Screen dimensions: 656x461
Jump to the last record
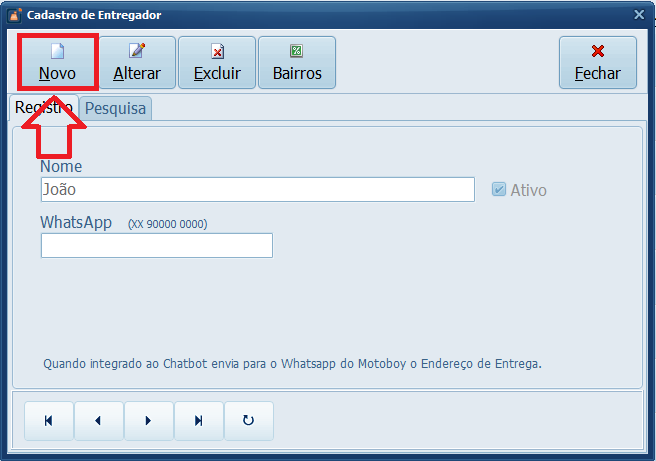[199, 421]
